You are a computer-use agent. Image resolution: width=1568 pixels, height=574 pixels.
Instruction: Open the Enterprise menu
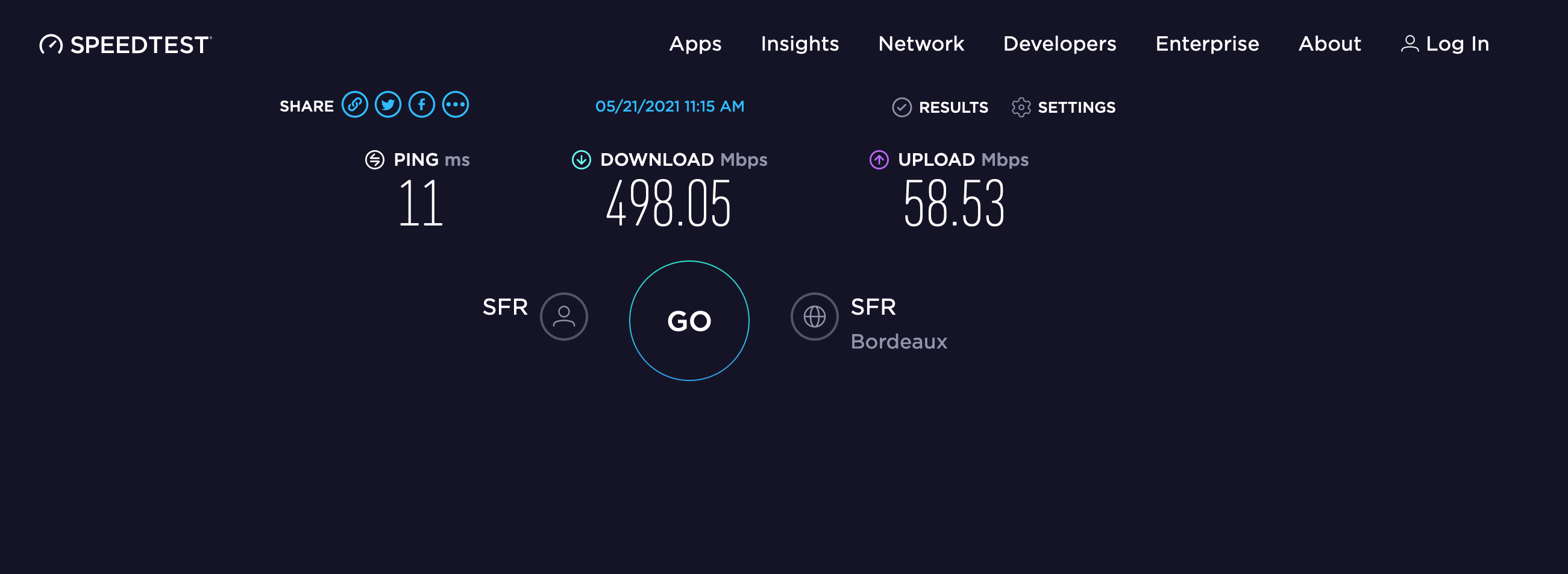(1206, 44)
